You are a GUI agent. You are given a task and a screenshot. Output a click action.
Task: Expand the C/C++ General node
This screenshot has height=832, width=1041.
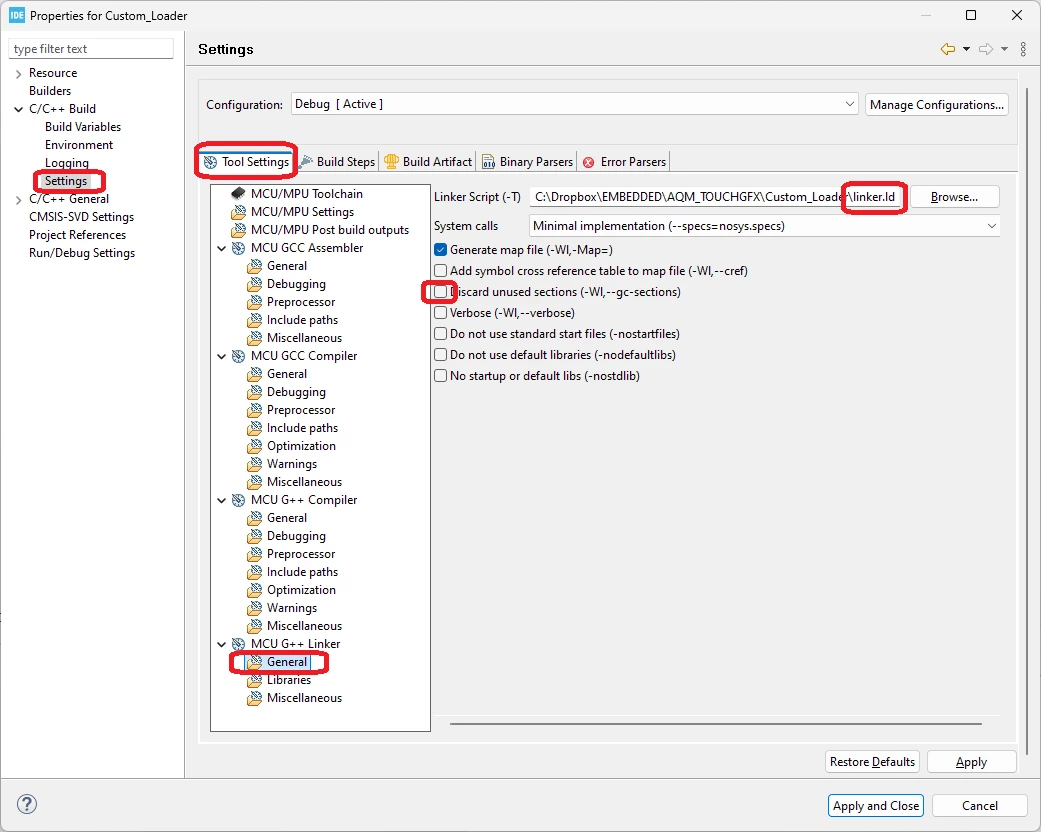coord(18,199)
